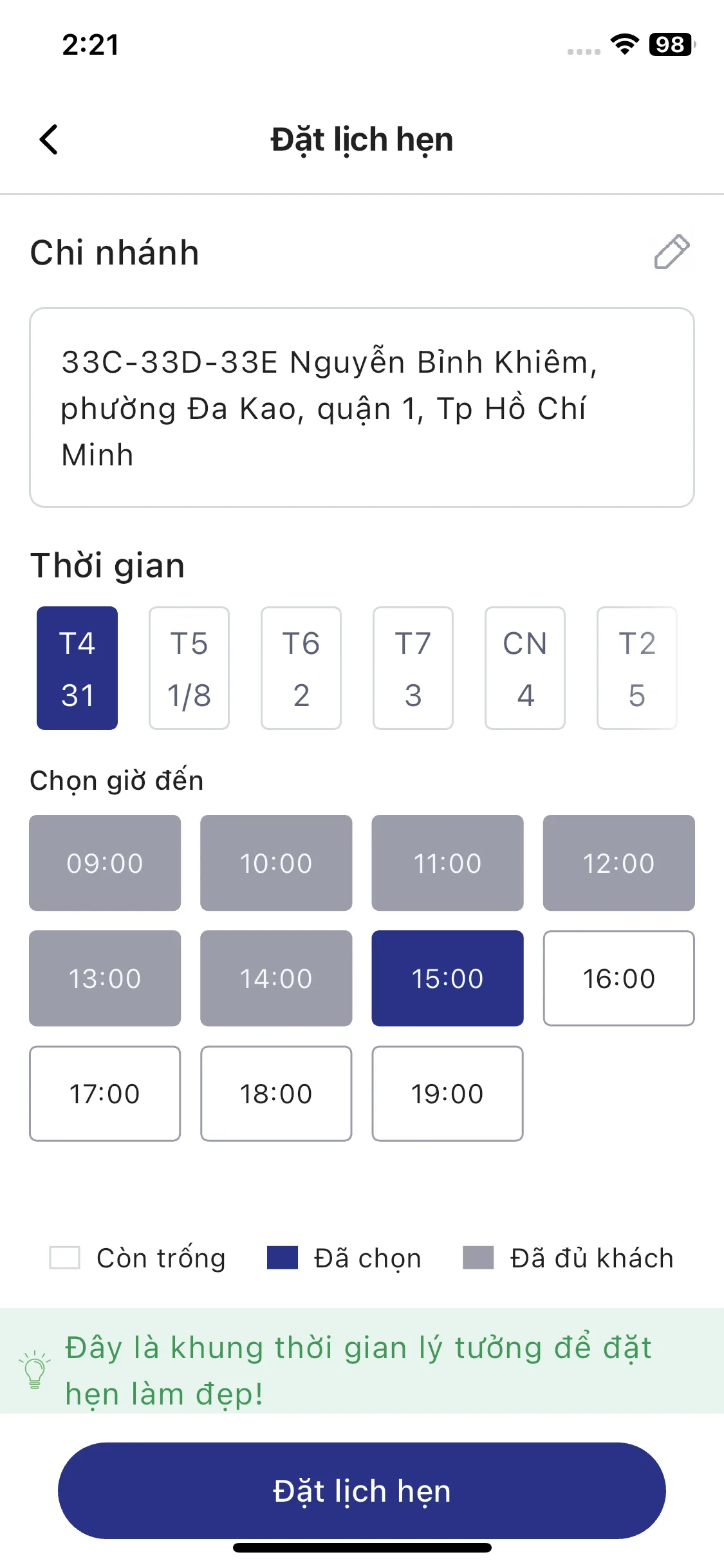Image resolution: width=724 pixels, height=1568 pixels.
Task: Tap the pencil edit branch icon
Action: [671, 252]
